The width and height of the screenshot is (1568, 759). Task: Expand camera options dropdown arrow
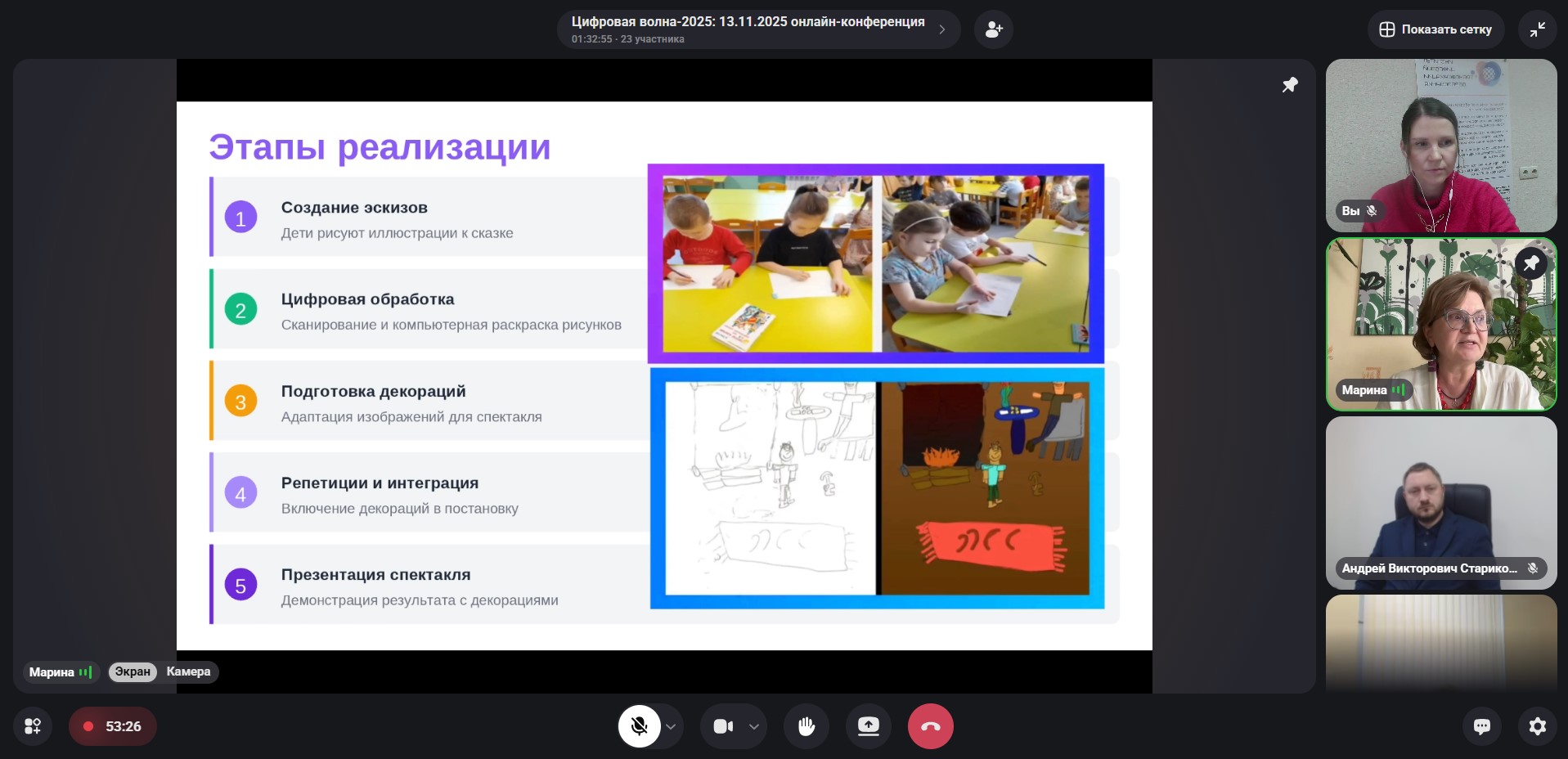(x=754, y=726)
